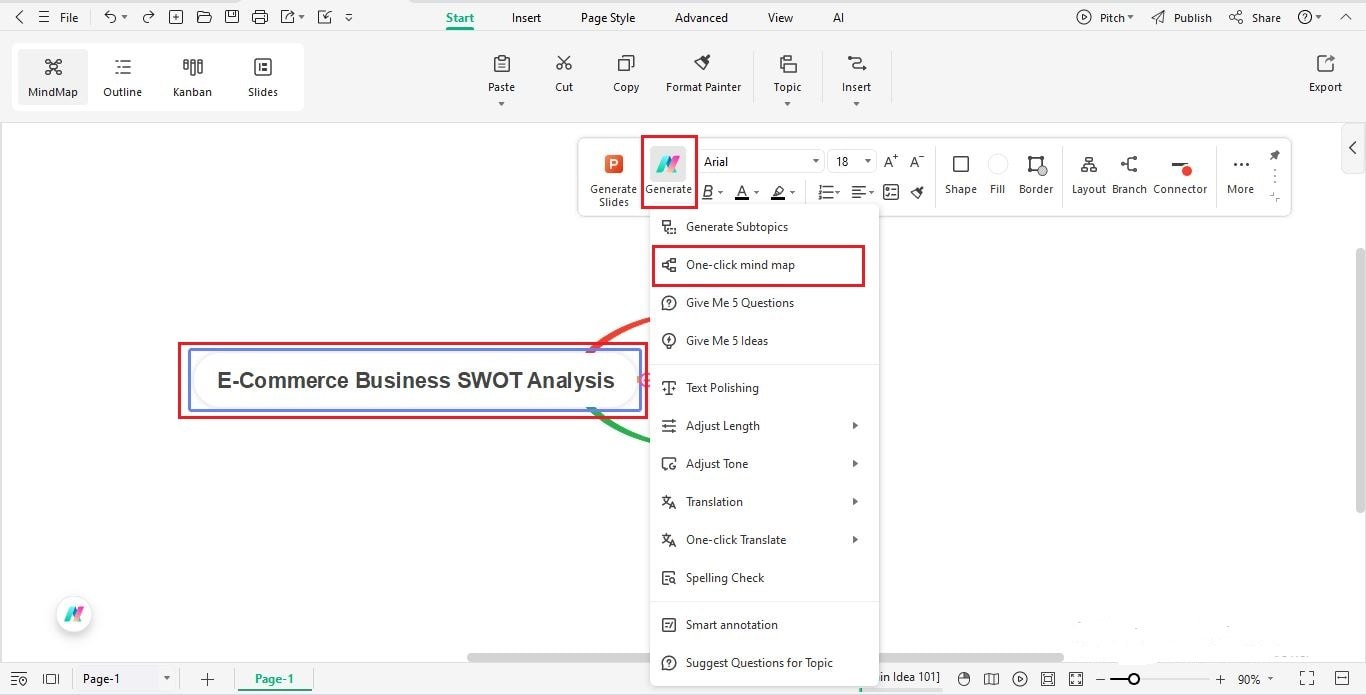Open the Arial font family dropdown

click(760, 161)
